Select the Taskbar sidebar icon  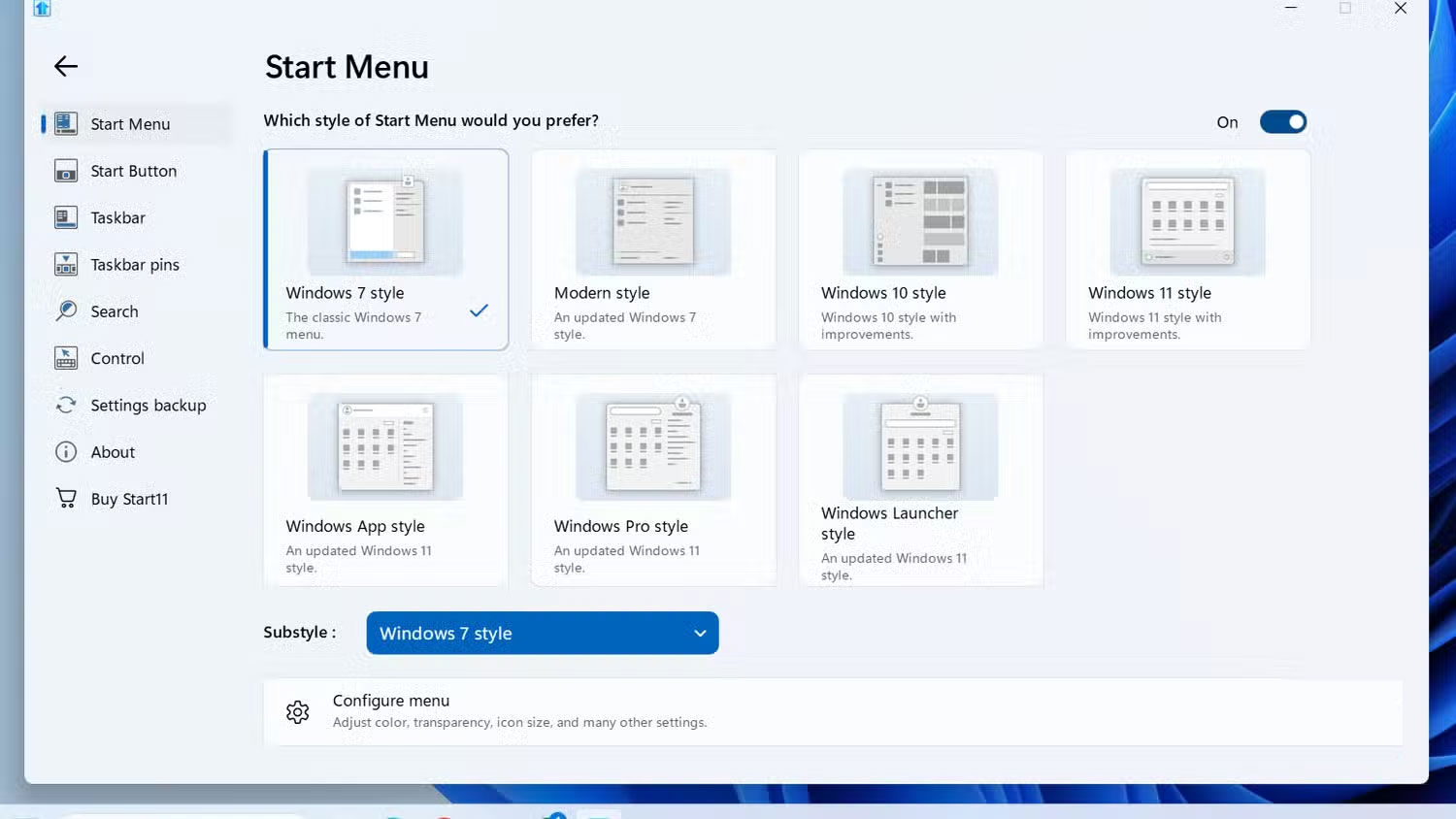(65, 217)
